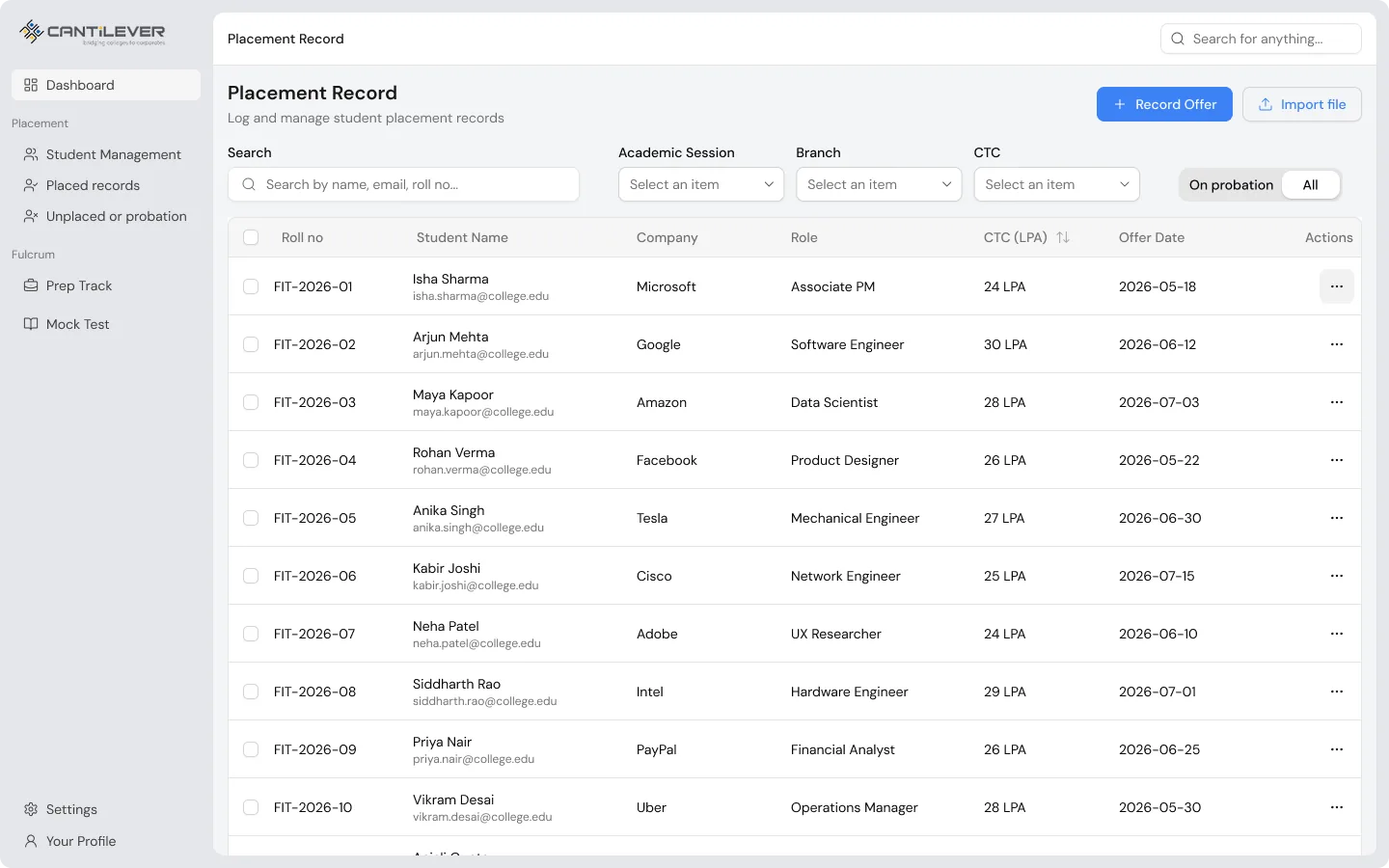The image size is (1389, 868).
Task: Click the Cantilever logo
Action: click(93, 33)
